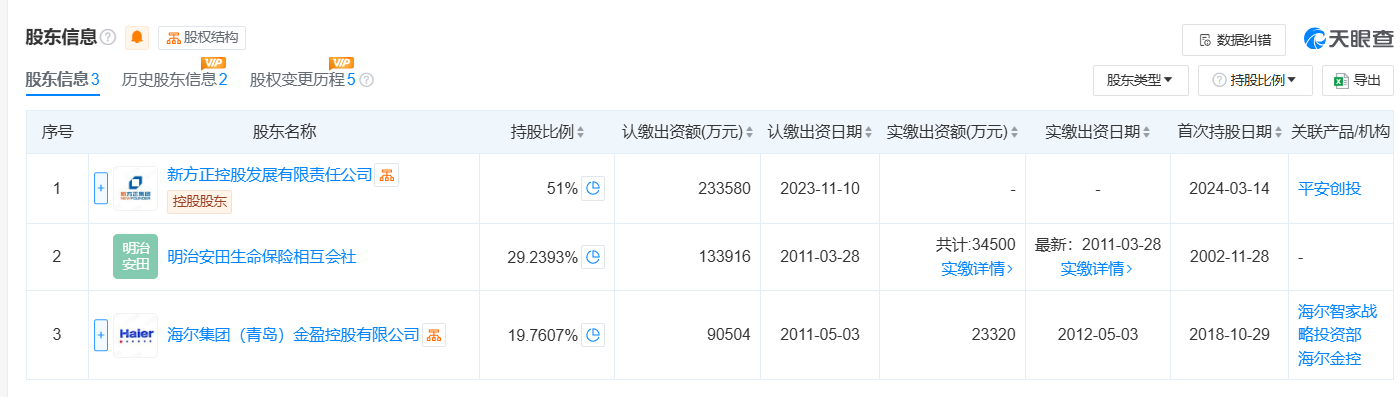Click the orange bell alert icon

137,38
